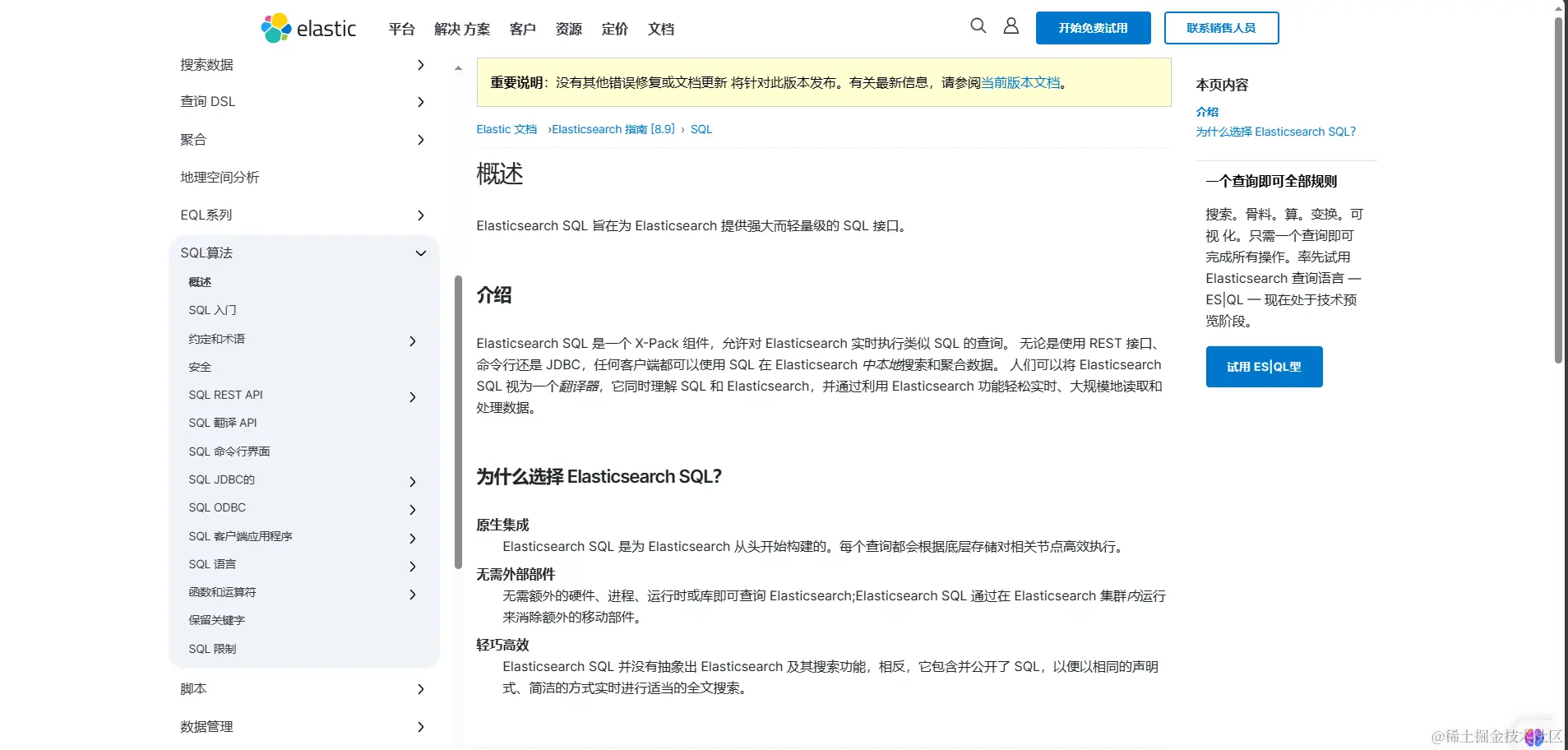
Task: Open the 平台 menu
Action: pyautogui.click(x=401, y=29)
